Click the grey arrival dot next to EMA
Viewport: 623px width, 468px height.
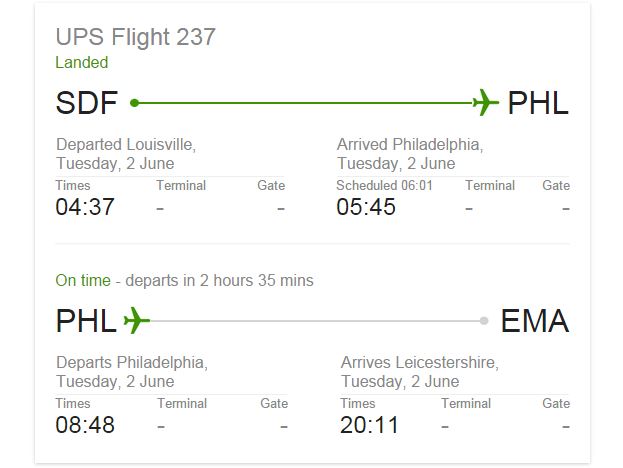click(x=484, y=321)
